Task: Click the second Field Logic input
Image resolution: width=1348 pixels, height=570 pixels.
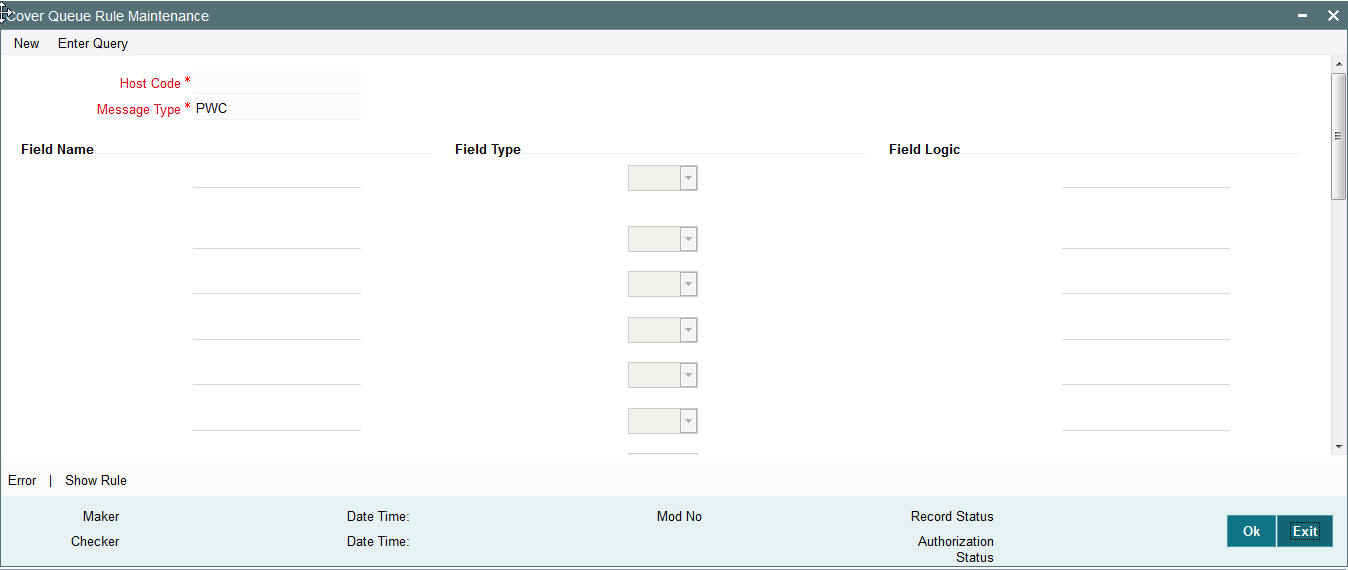Action: pyautogui.click(x=1146, y=238)
